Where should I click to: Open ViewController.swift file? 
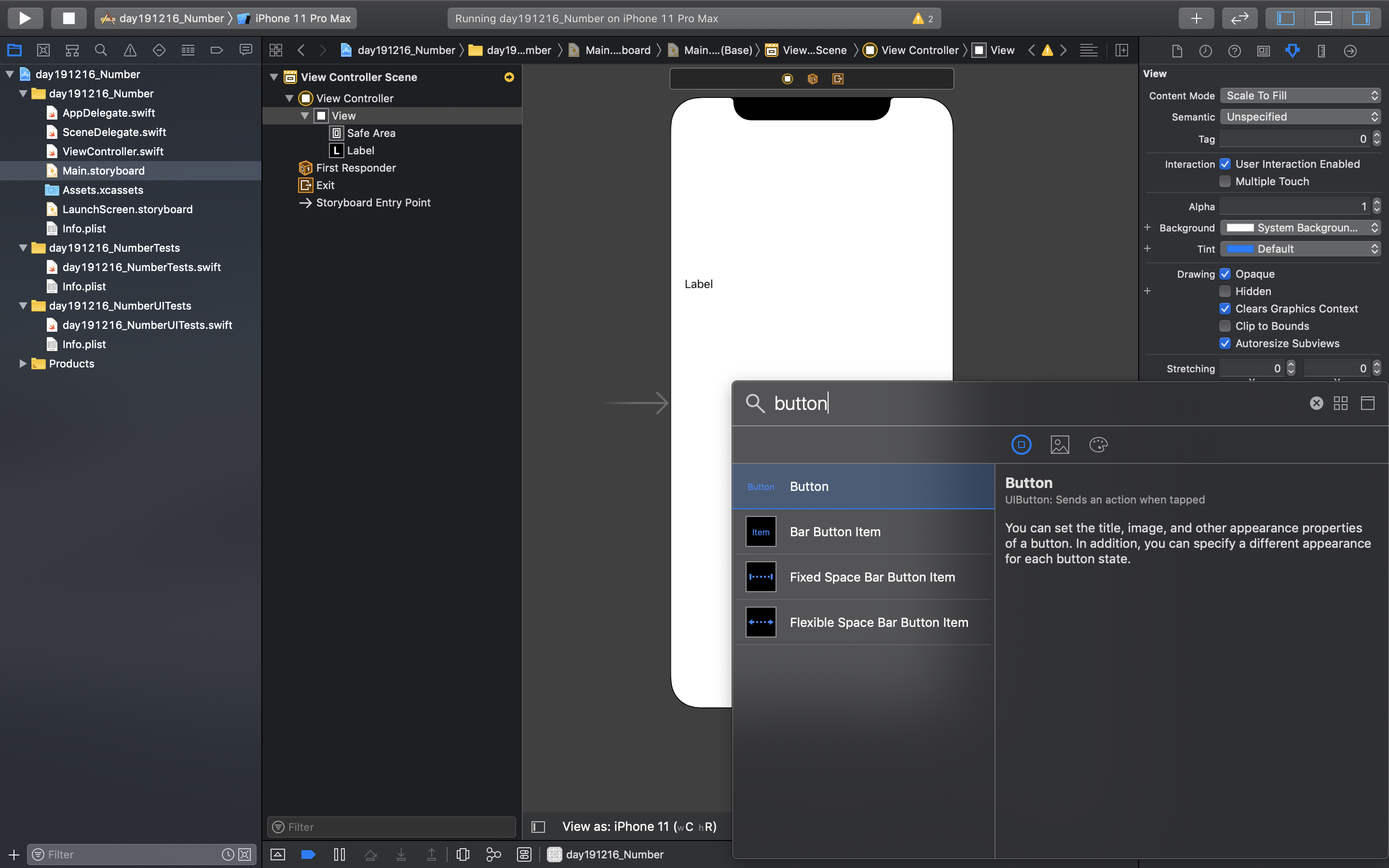pos(112,151)
